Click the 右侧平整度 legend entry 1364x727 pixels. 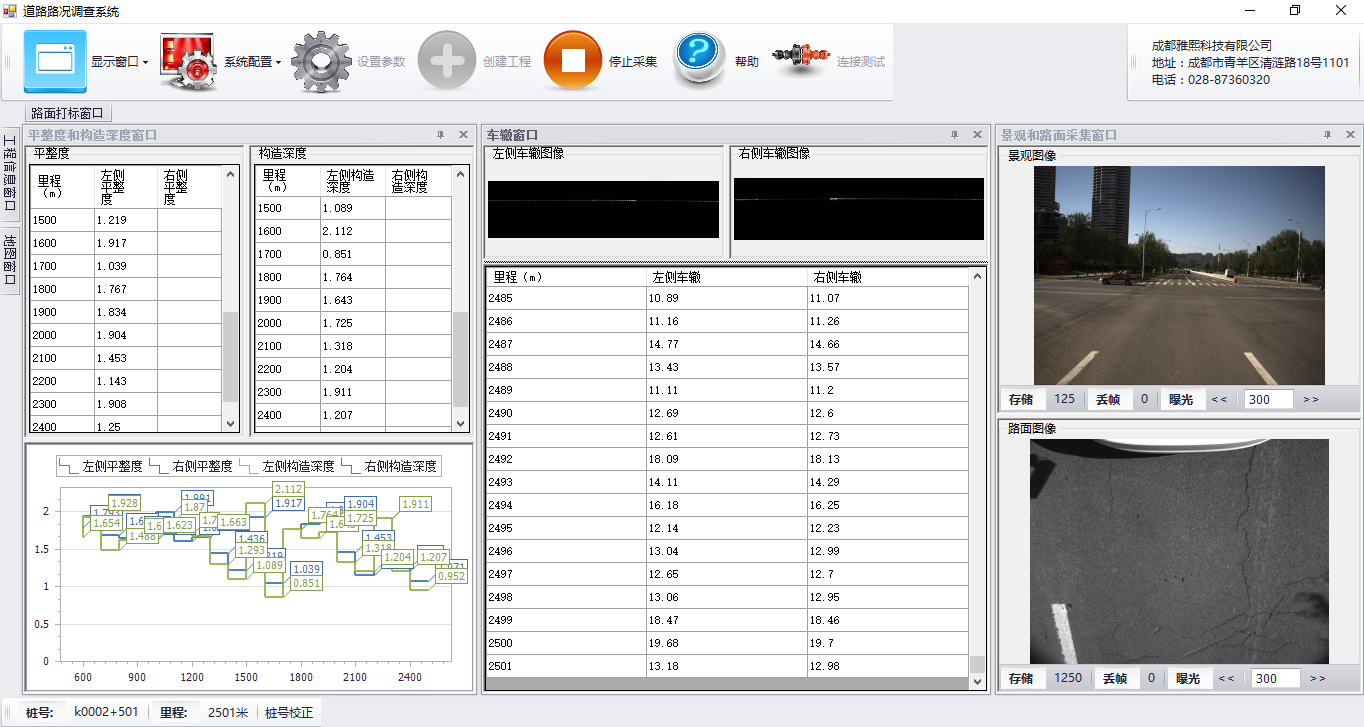[x=190, y=466]
